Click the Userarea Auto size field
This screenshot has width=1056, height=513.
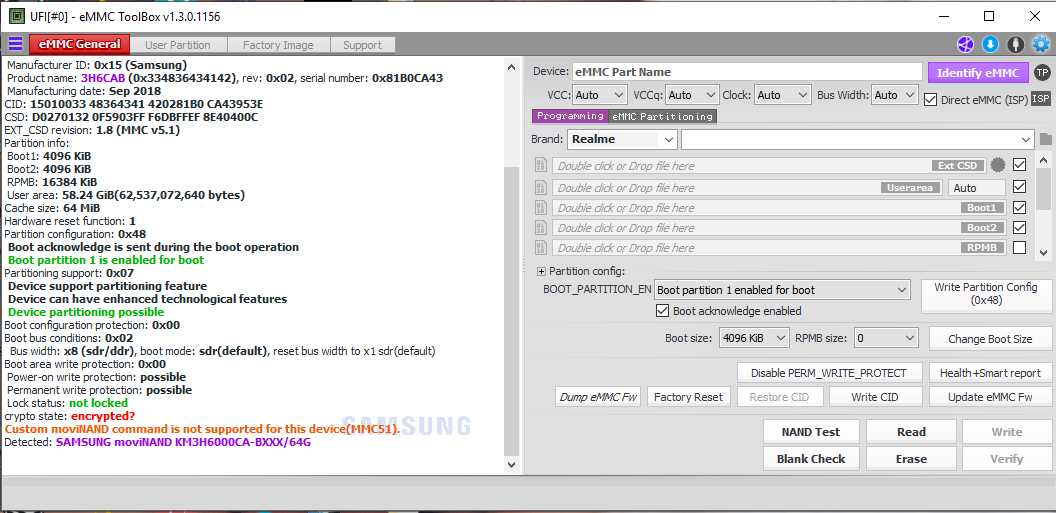click(977, 188)
